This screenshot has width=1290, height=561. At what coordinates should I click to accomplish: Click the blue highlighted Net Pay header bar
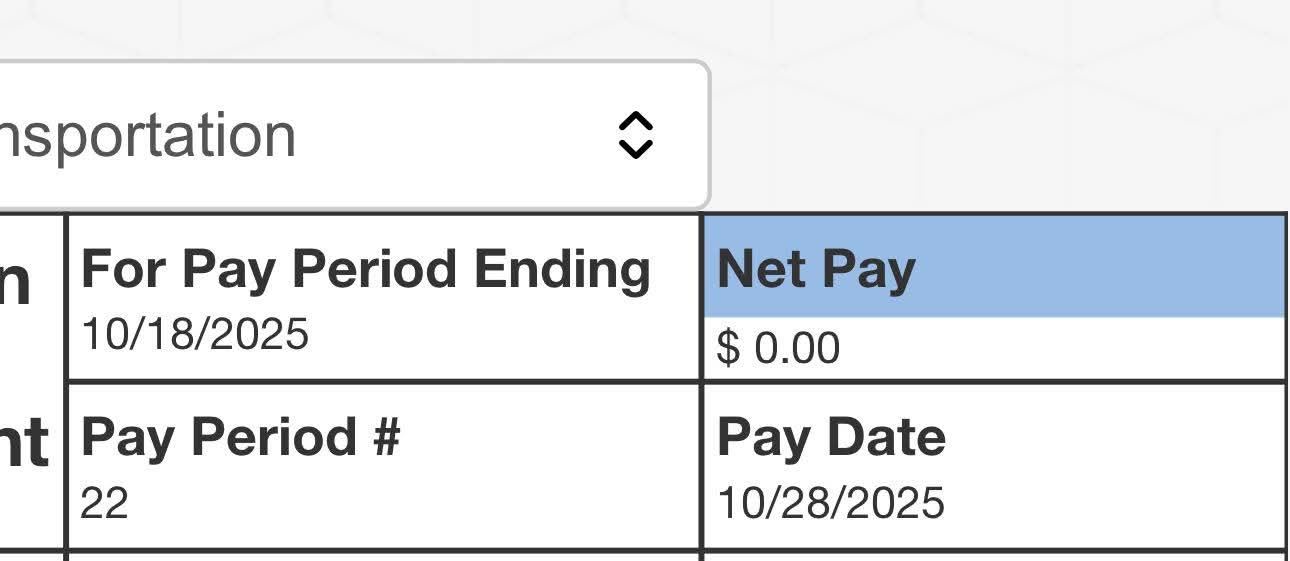coord(1100,268)
